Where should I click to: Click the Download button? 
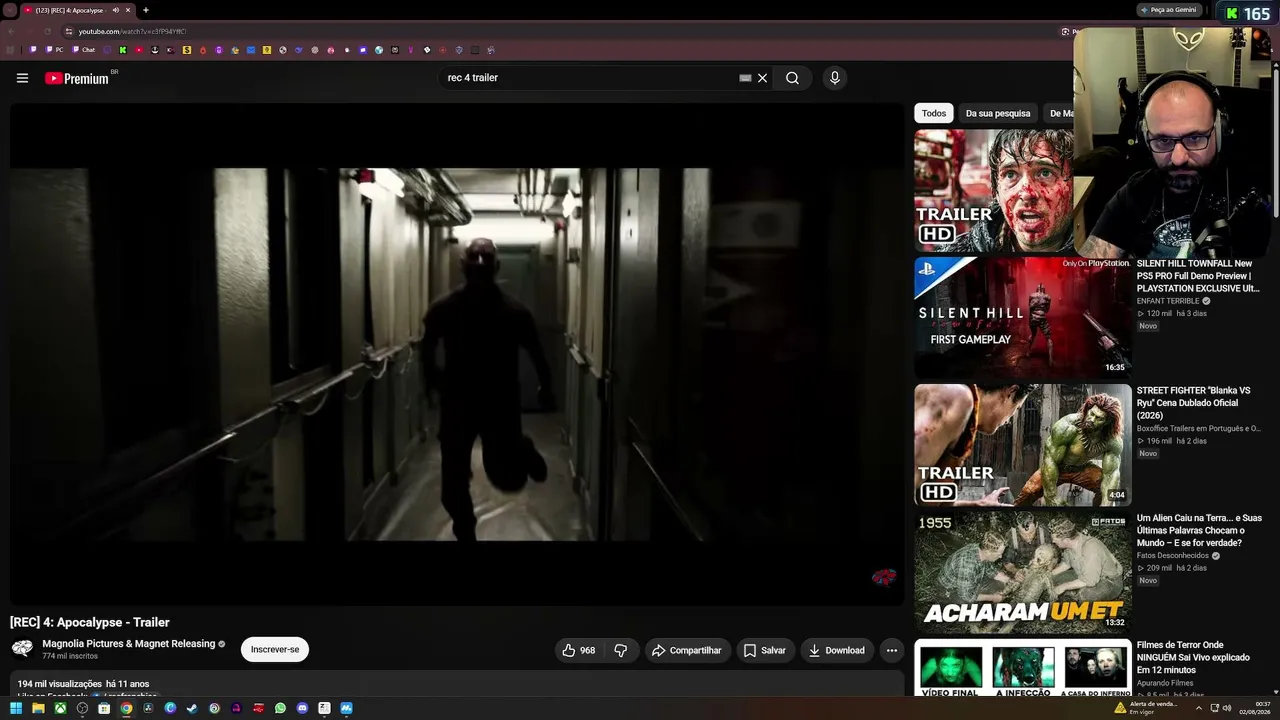click(837, 650)
